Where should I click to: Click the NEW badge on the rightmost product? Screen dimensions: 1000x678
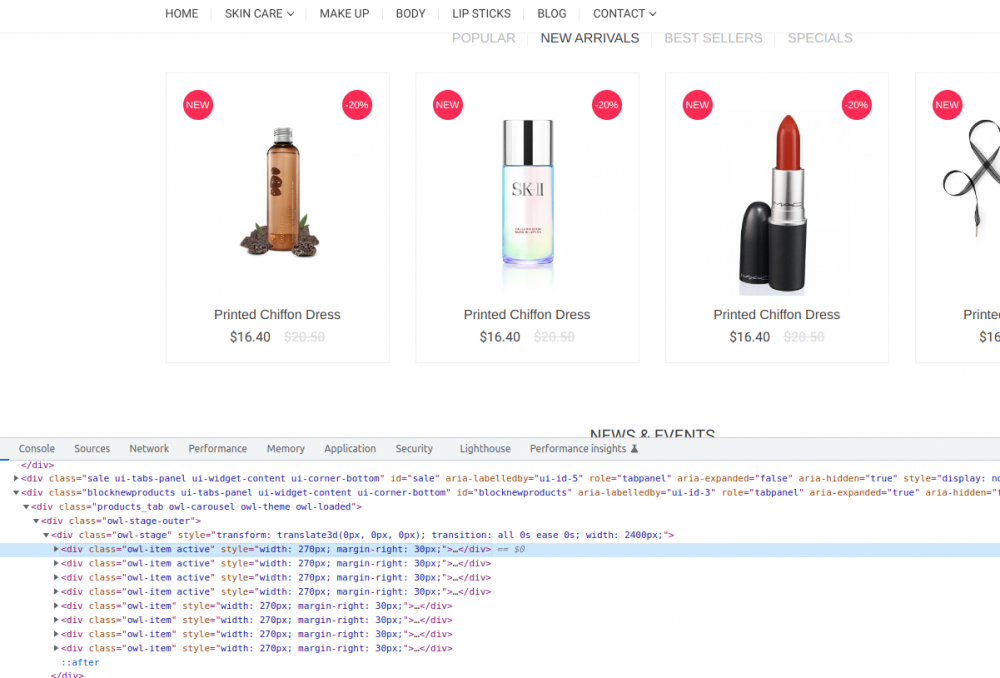(946, 104)
